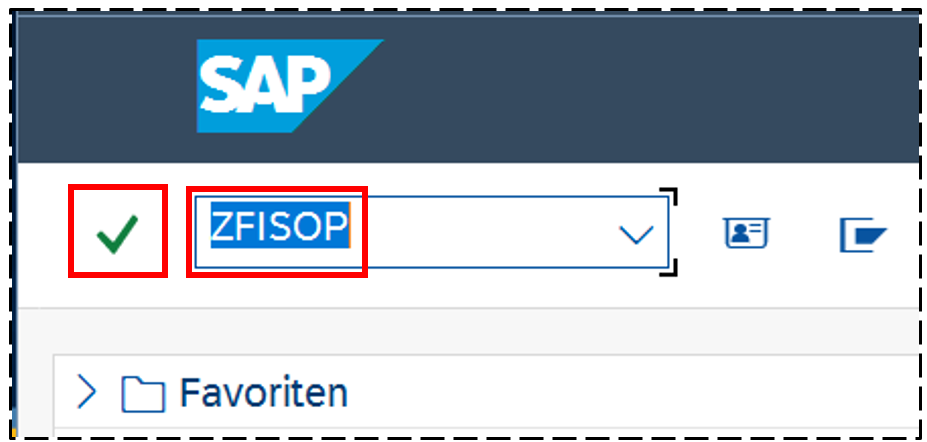The height and width of the screenshot is (442, 927).
Task: Click the SAP logo in the header
Action: pyautogui.click(x=290, y=86)
